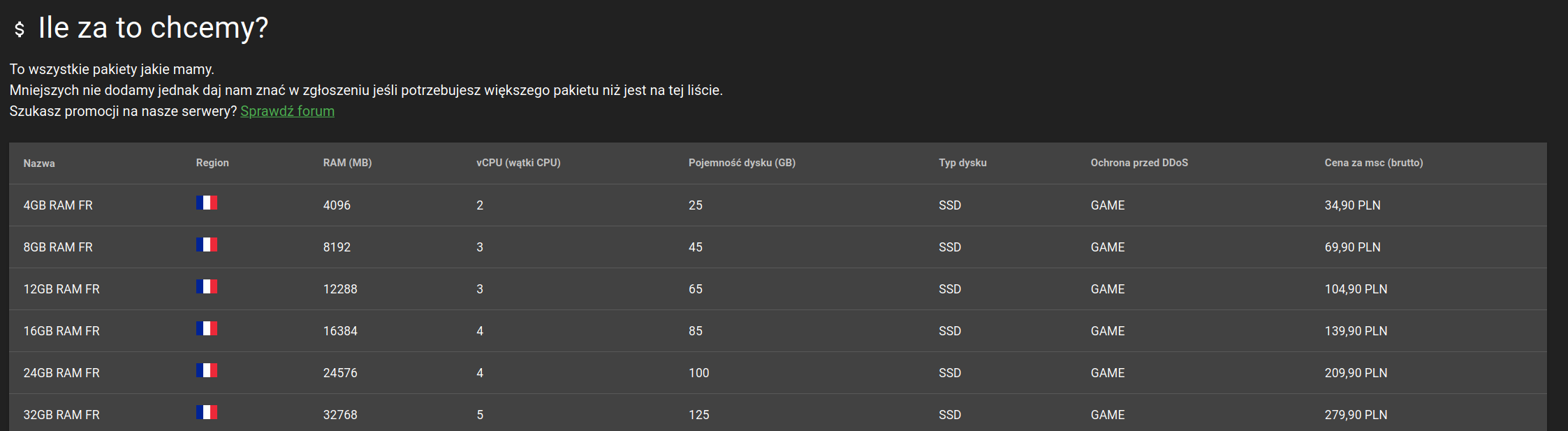Click the French flag in the 16GB RAM FR row
Screen dimensions: 1568x431
coord(207,328)
